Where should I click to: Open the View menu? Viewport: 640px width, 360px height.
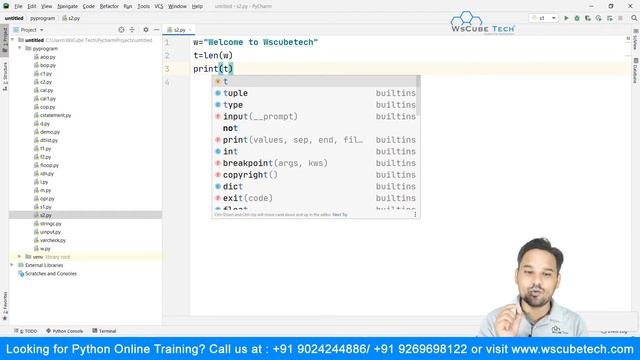point(47,7)
